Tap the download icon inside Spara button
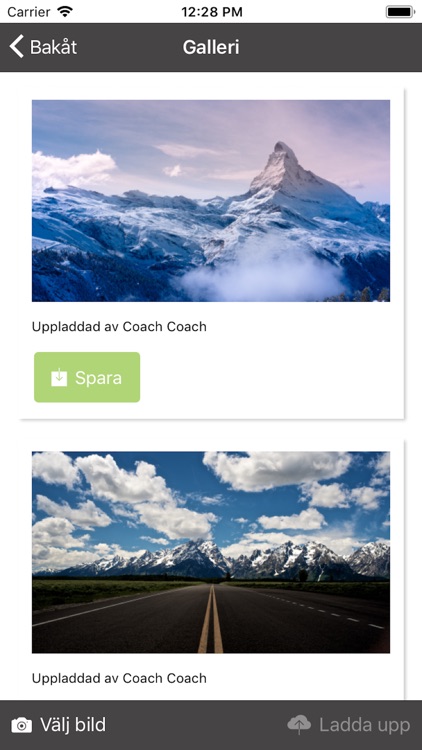Viewport: 422px width, 750px height. (59, 377)
